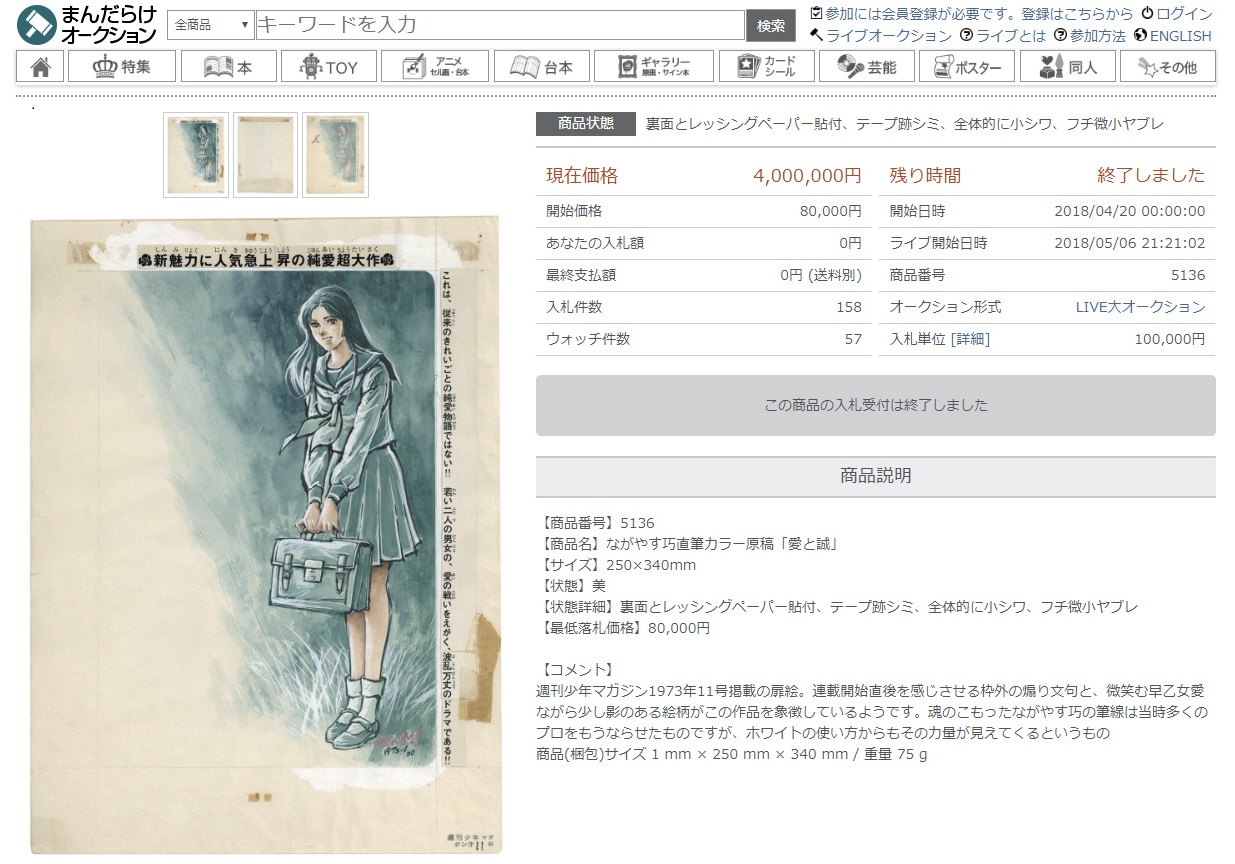Open the 同人 category
The height and width of the screenshot is (864, 1235).
(1067, 67)
